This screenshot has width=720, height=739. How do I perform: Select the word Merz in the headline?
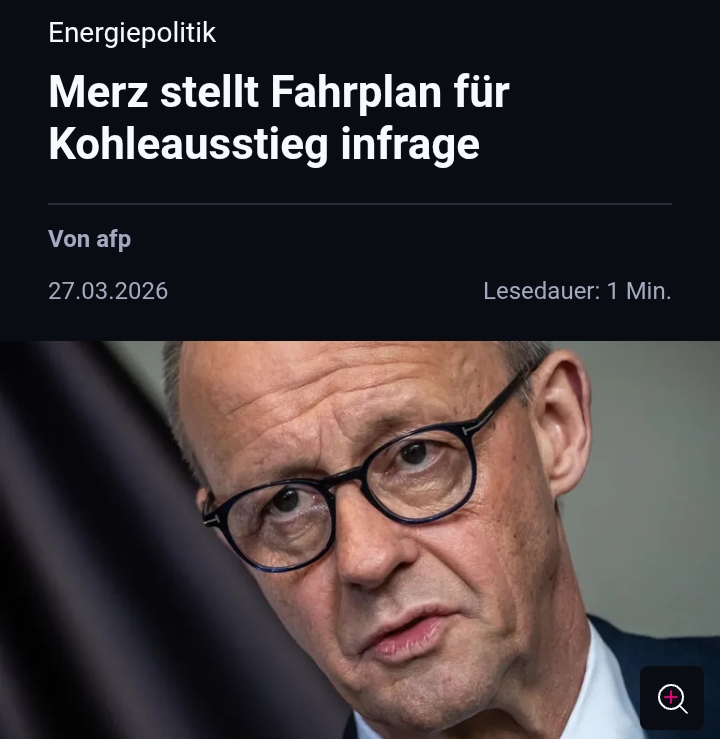click(x=98, y=92)
